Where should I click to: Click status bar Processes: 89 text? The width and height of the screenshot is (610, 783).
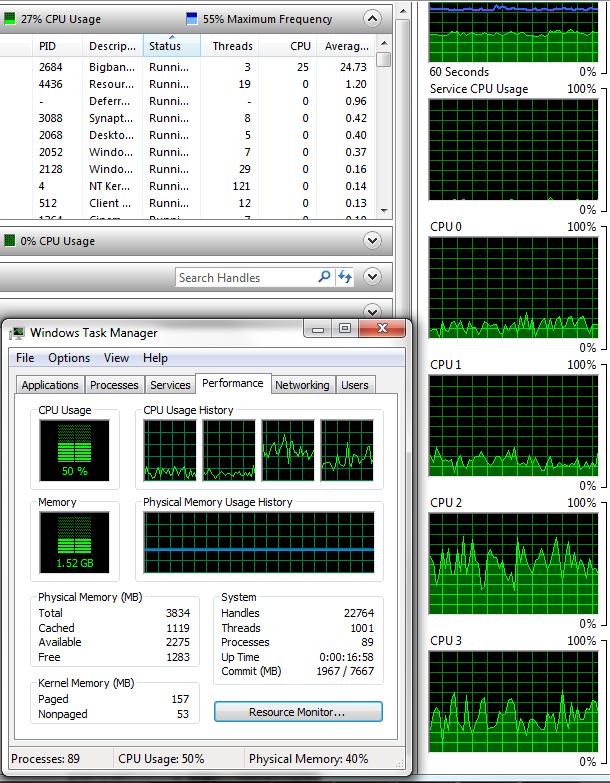pyautogui.click(x=45, y=759)
